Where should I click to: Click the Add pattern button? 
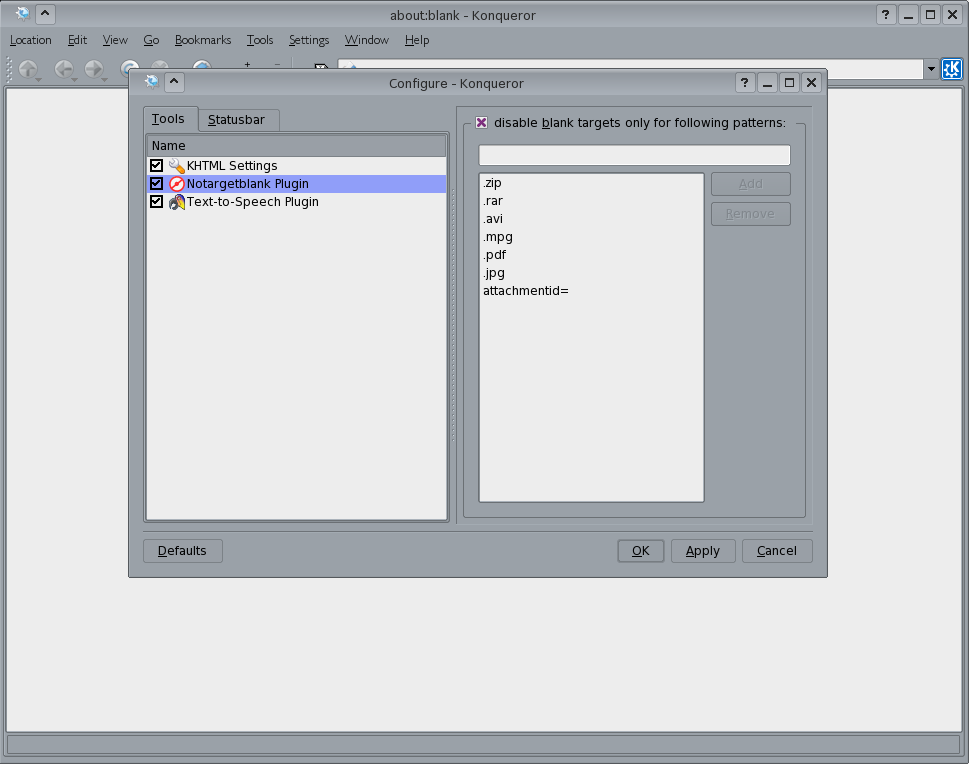pyautogui.click(x=751, y=184)
